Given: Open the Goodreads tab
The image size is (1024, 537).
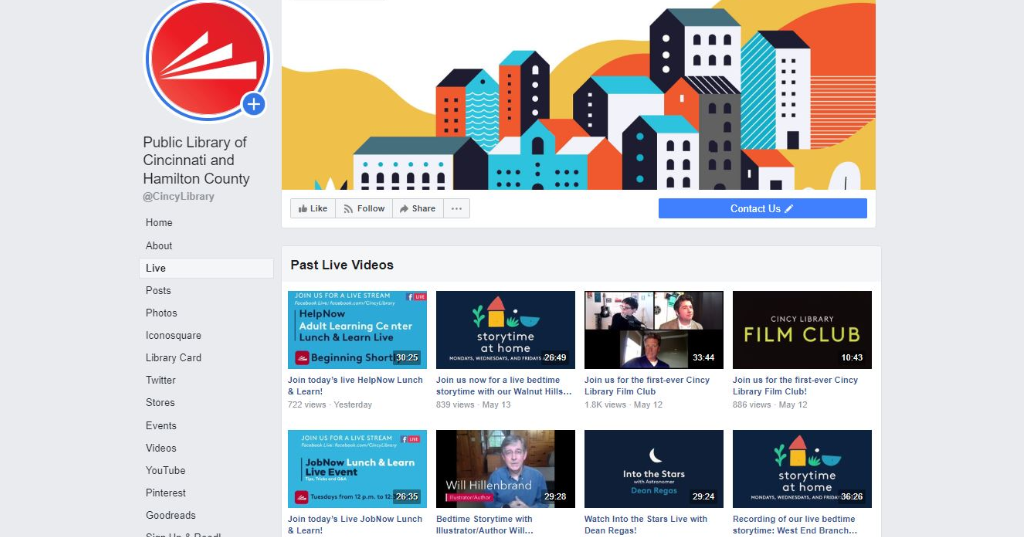Looking at the screenshot, I should (x=170, y=515).
